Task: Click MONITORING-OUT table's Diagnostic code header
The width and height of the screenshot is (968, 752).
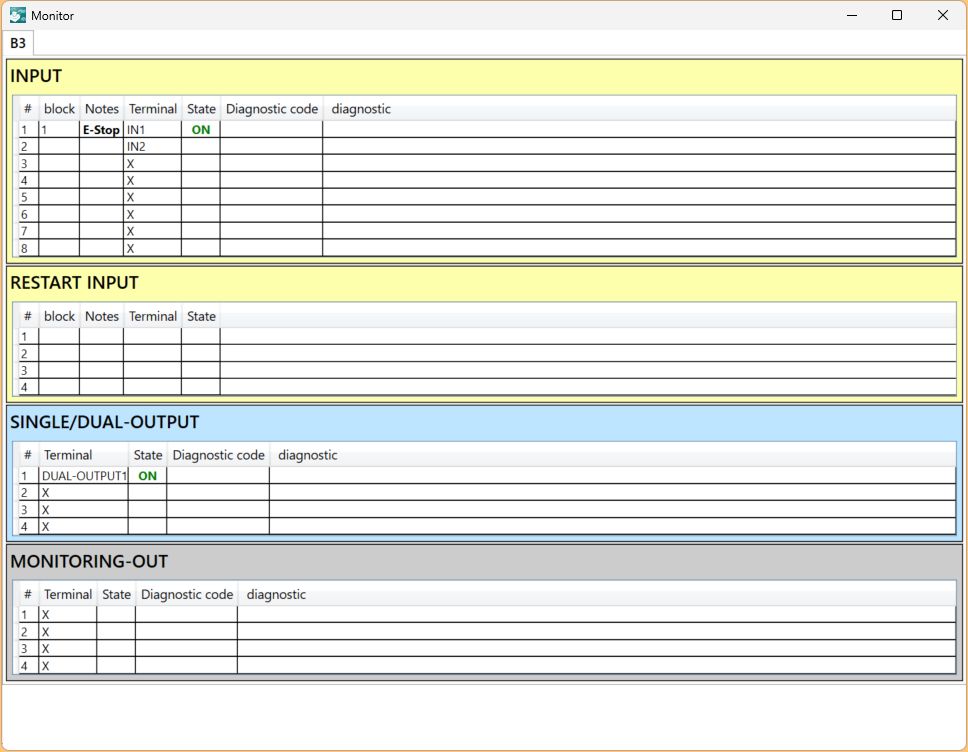Action: tap(187, 595)
